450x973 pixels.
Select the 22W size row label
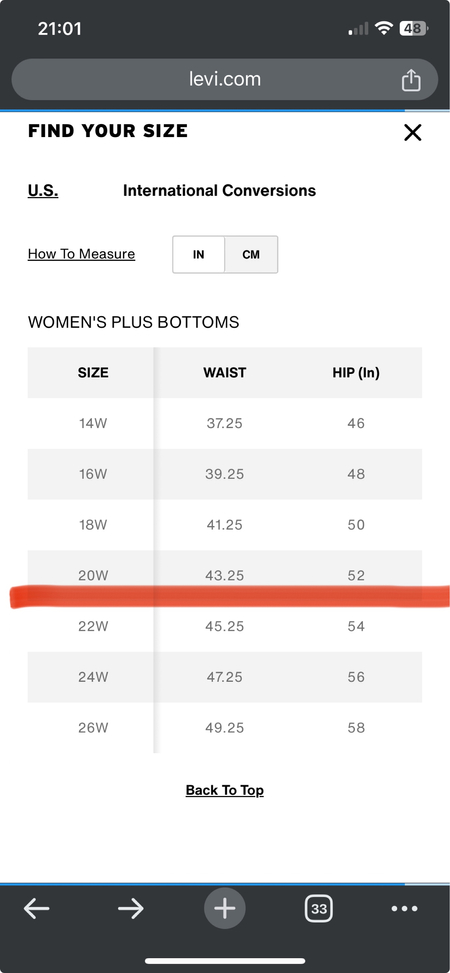[x=93, y=627]
